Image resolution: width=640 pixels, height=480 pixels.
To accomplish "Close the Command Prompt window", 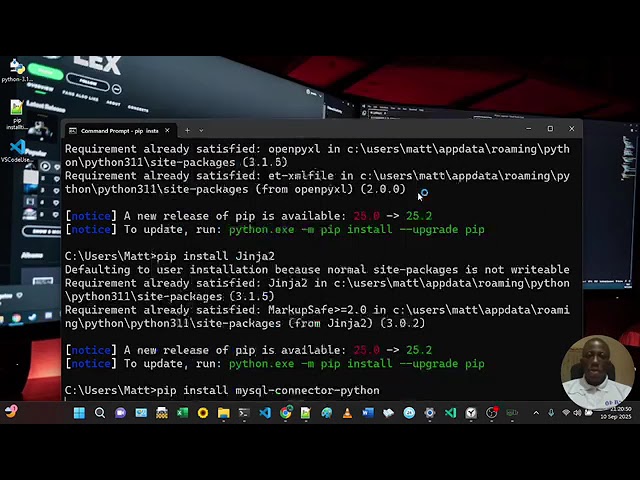I will pos(572,129).
